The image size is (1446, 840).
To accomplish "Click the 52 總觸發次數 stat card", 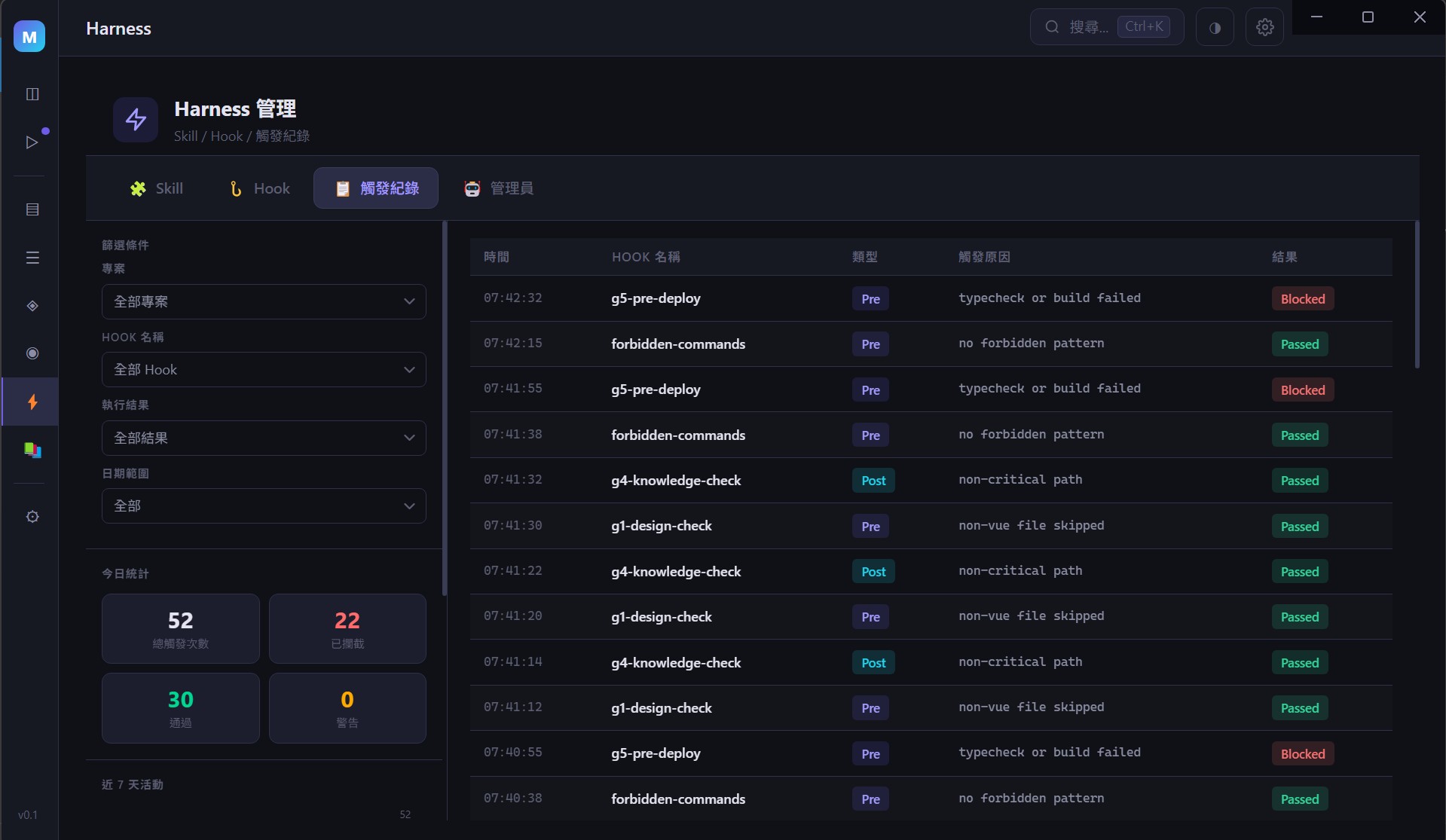I will [x=181, y=628].
